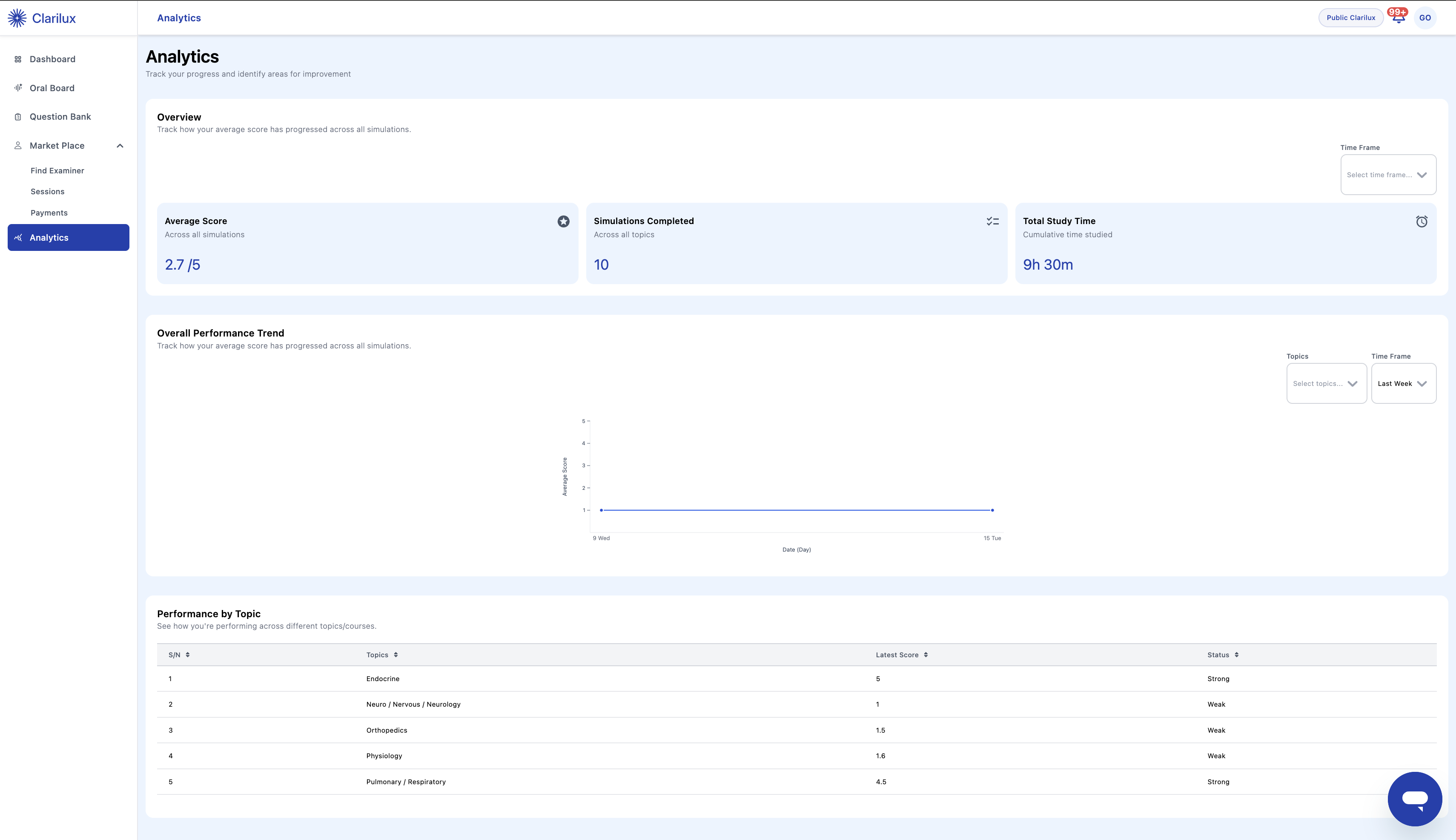Click the Dashboard grid icon in sidebar
Screen dimensions: 1456x840
click(x=18, y=60)
